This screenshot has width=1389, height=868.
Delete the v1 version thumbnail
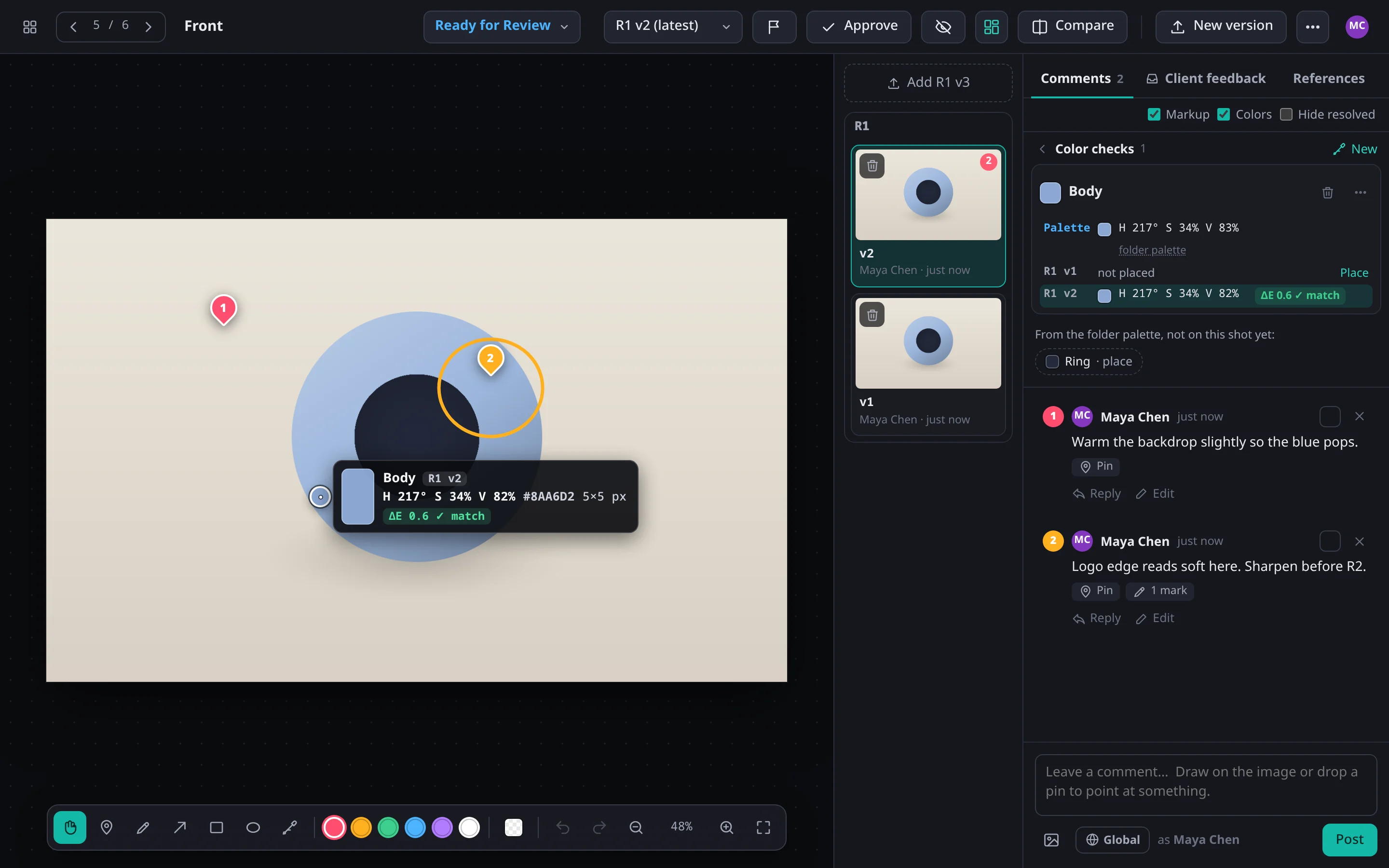click(x=872, y=314)
